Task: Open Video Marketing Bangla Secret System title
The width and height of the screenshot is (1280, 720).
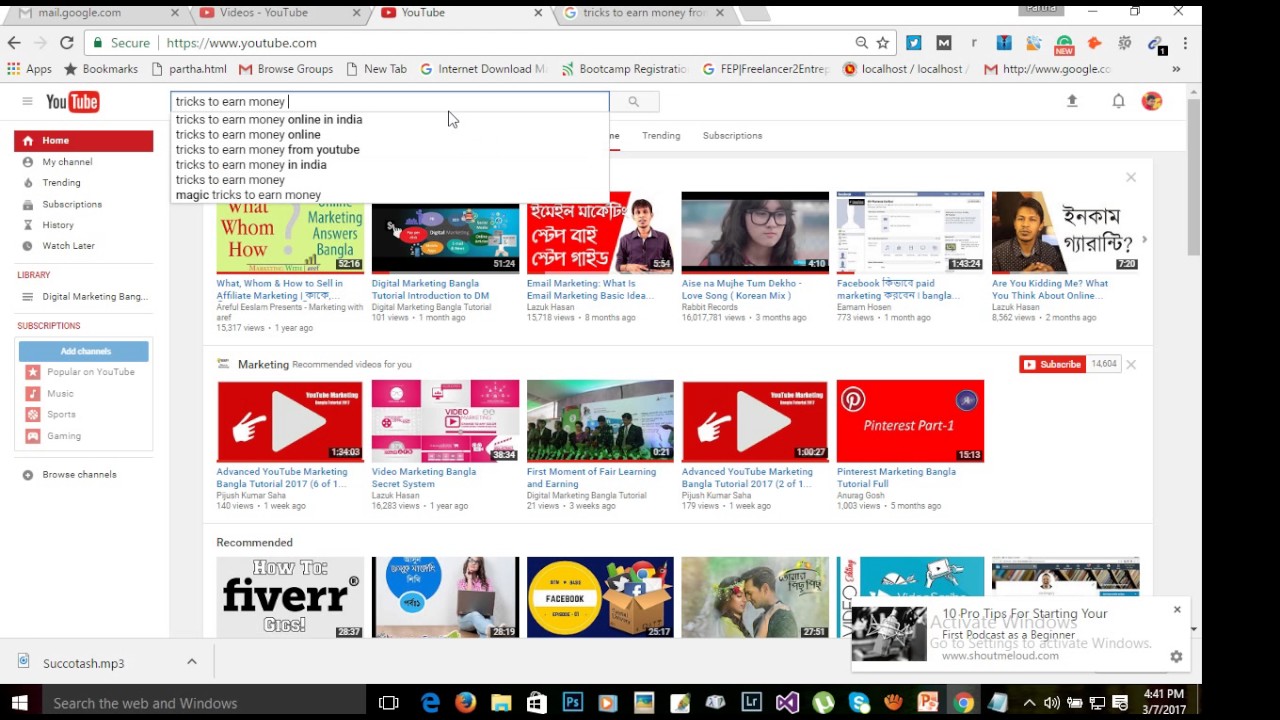Action: point(424,478)
